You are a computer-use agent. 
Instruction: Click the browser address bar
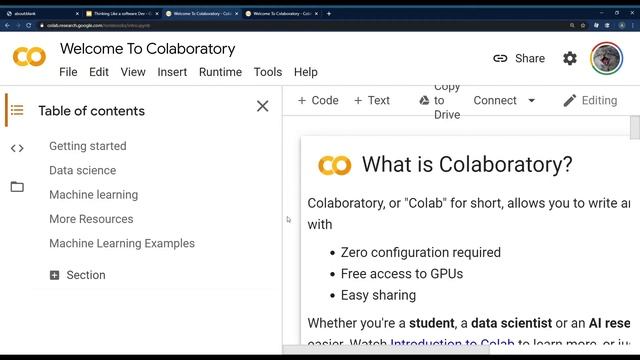click(x=302, y=25)
